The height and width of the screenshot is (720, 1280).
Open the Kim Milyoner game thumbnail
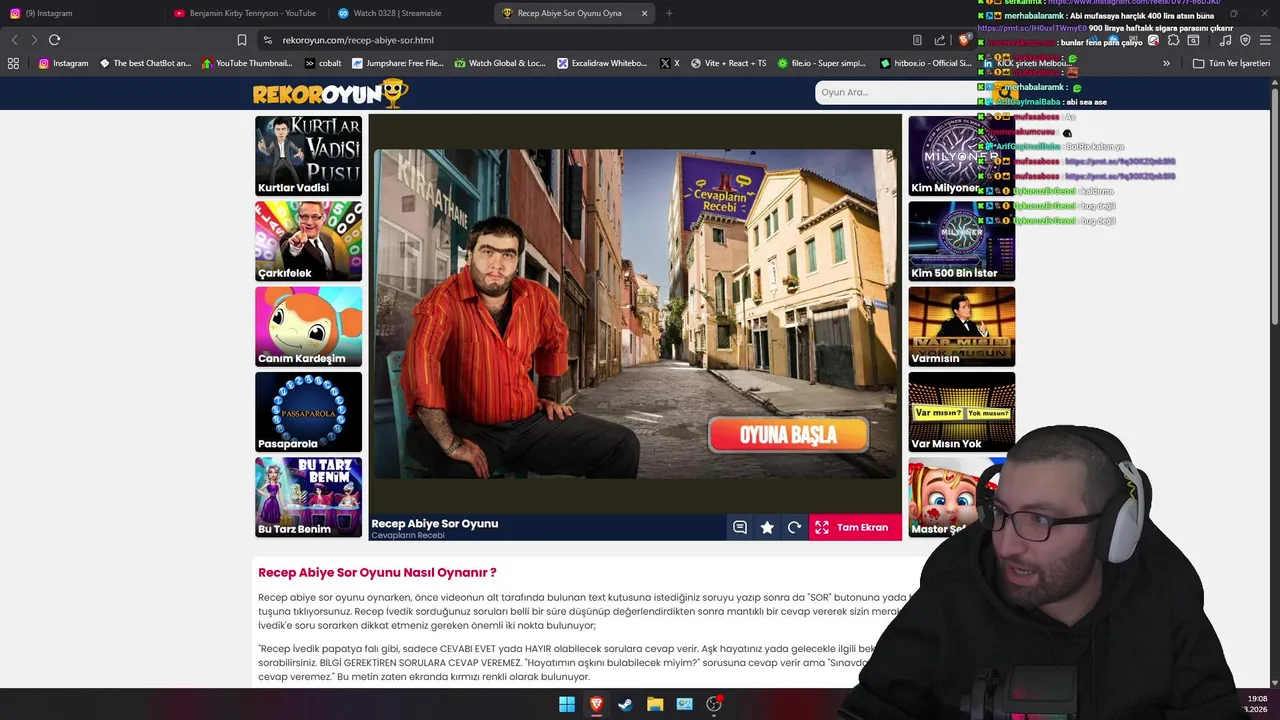click(x=961, y=156)
